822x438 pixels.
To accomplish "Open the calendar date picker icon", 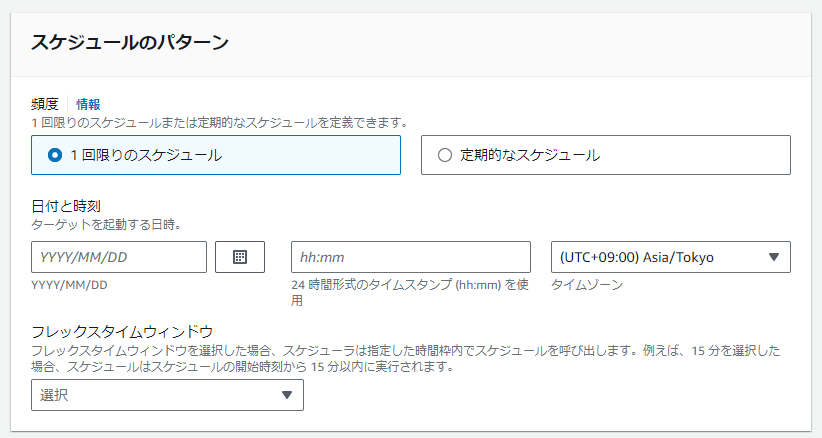I will (x=240, y=257).
